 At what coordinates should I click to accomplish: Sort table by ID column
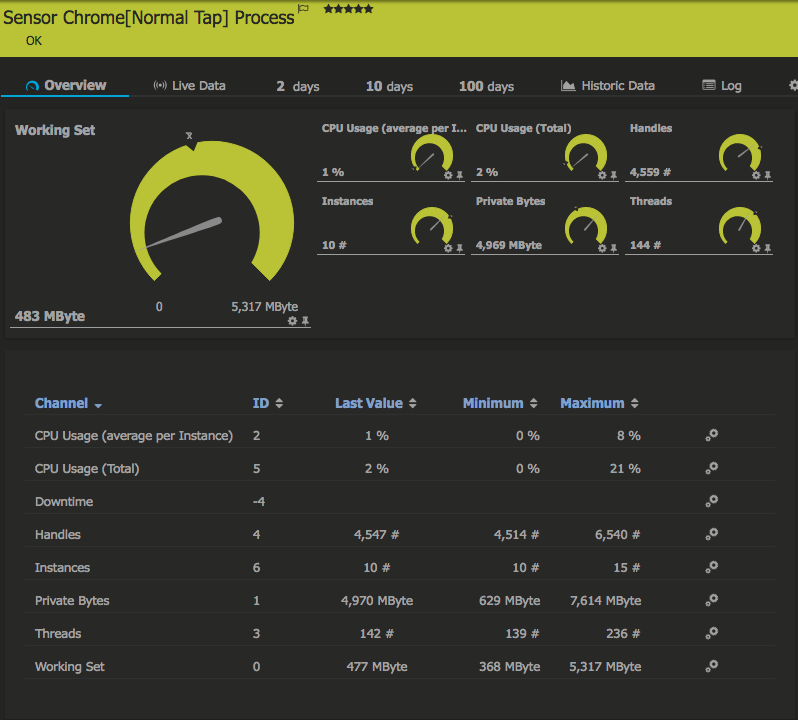point(268,404)
